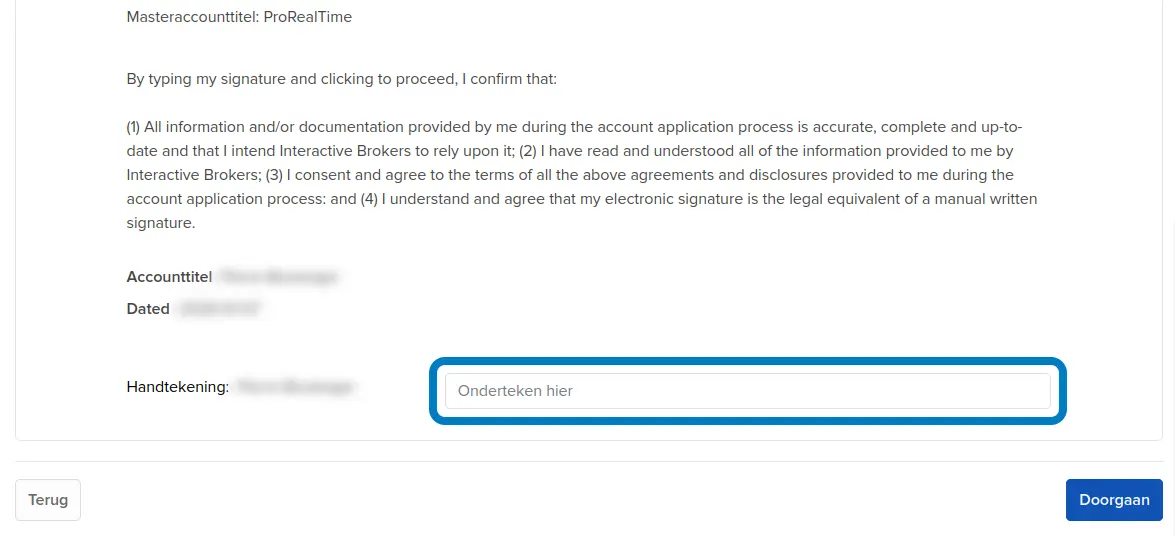Screen dimensions: 1175x536
Task: Click the Masteraccounttitel label text
Action: pos(193,17)
